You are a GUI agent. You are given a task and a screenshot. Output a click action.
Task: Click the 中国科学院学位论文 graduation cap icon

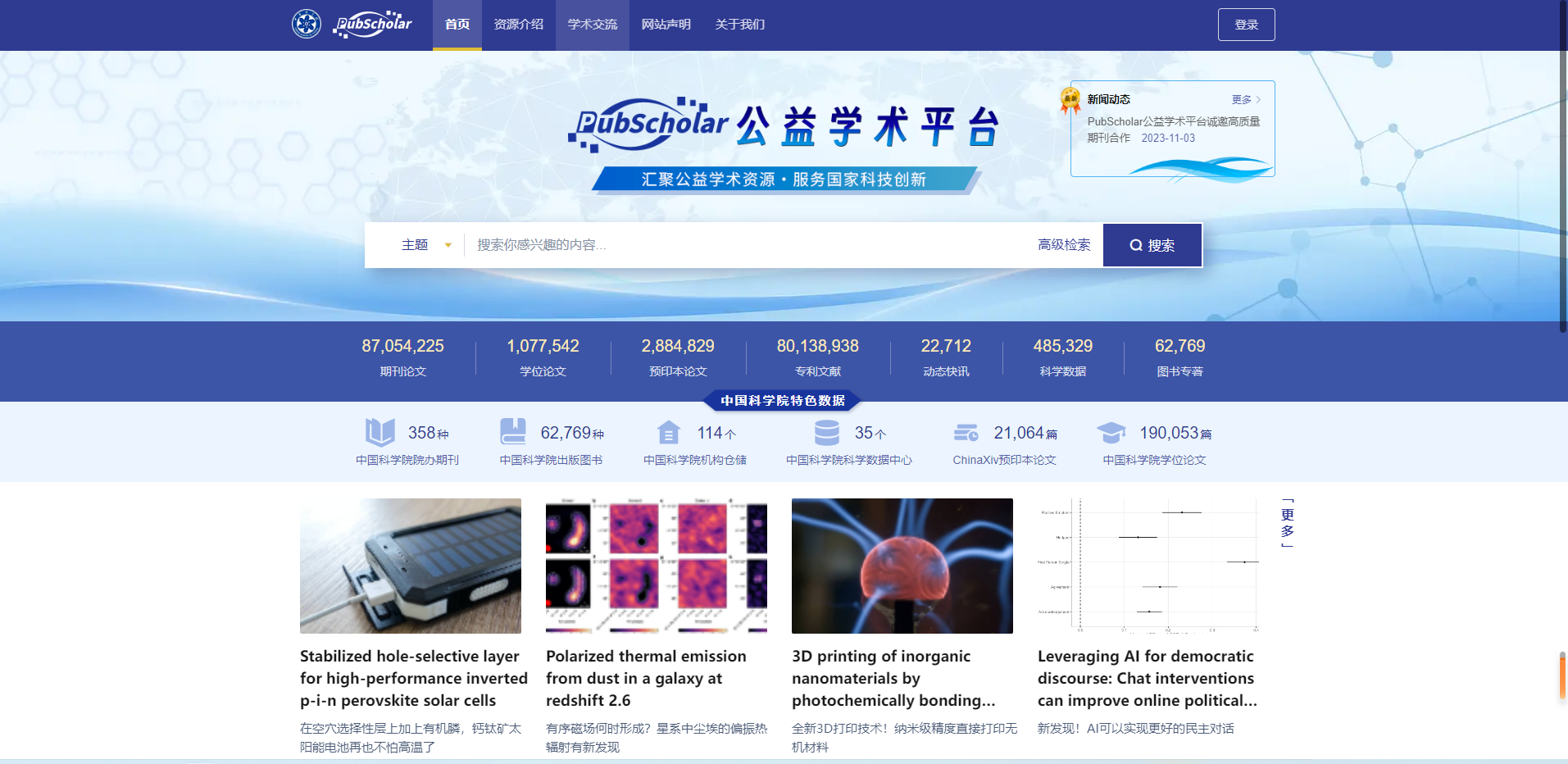pyautogui.click(x=1111, y=432)
